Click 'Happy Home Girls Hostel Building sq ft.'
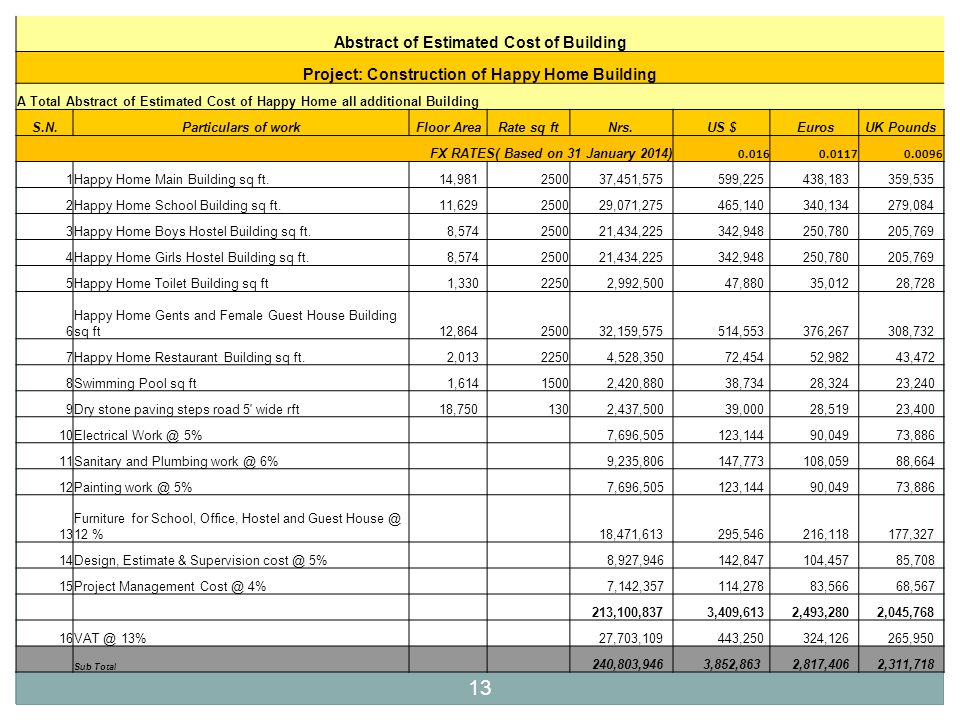The height and width of the screenshot is (720, 960). pyautogui.click(x=191, y=257)
